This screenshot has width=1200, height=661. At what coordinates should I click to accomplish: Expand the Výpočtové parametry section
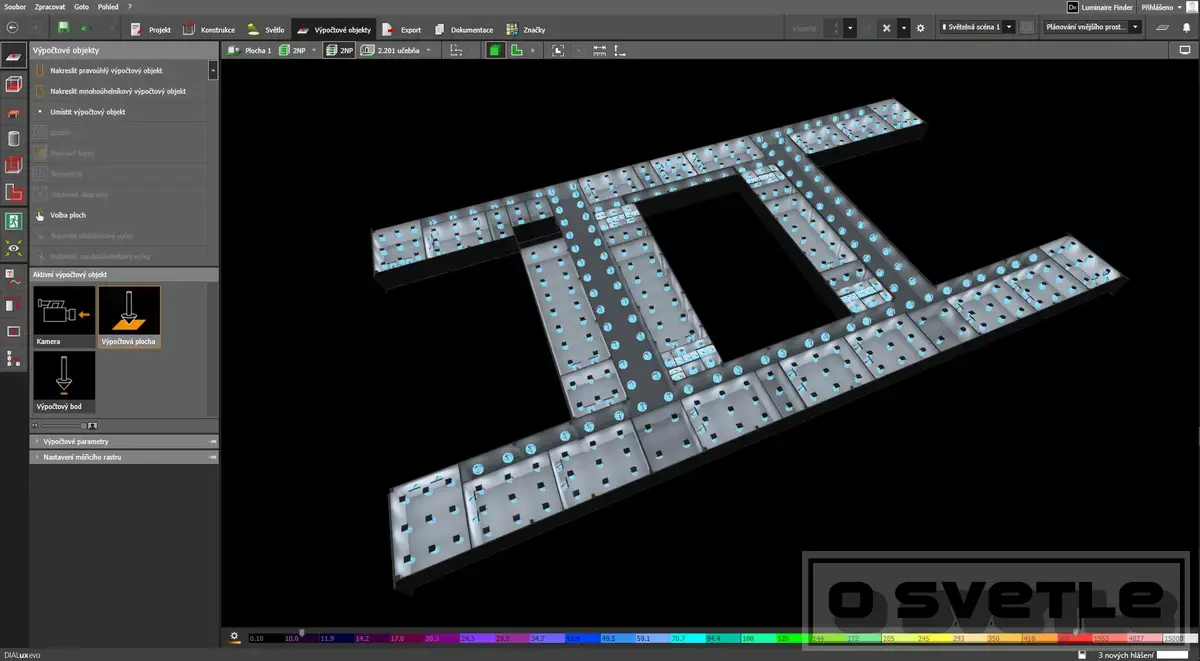76,441
